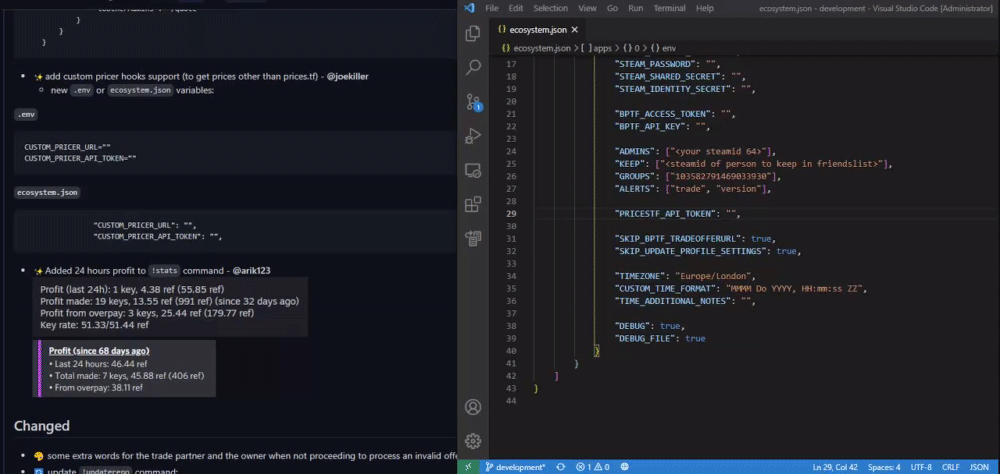Open the File menu

point(492,8)
